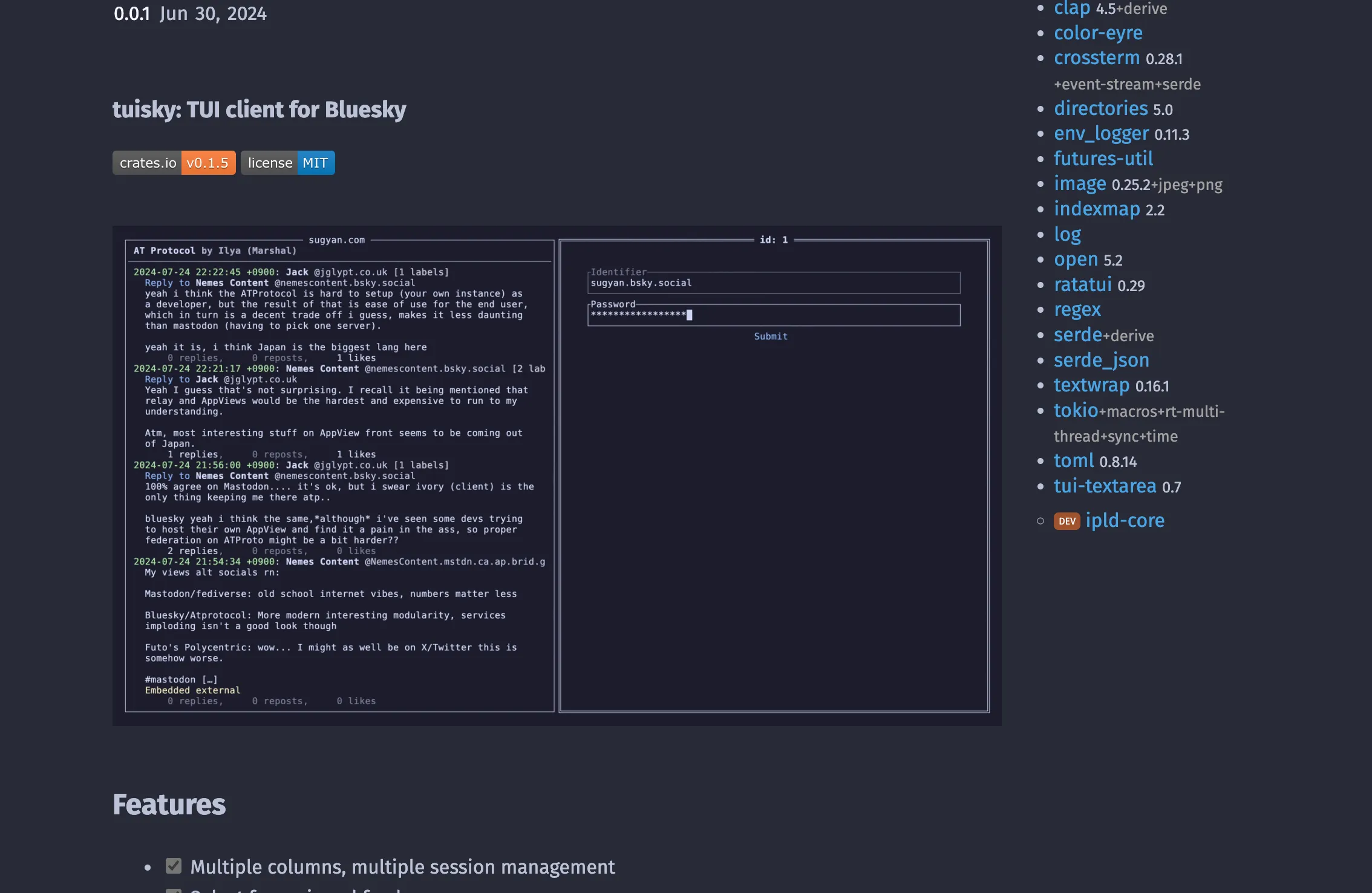
Task: Click the 0.0.1 version entry
Action: point(132,13)
